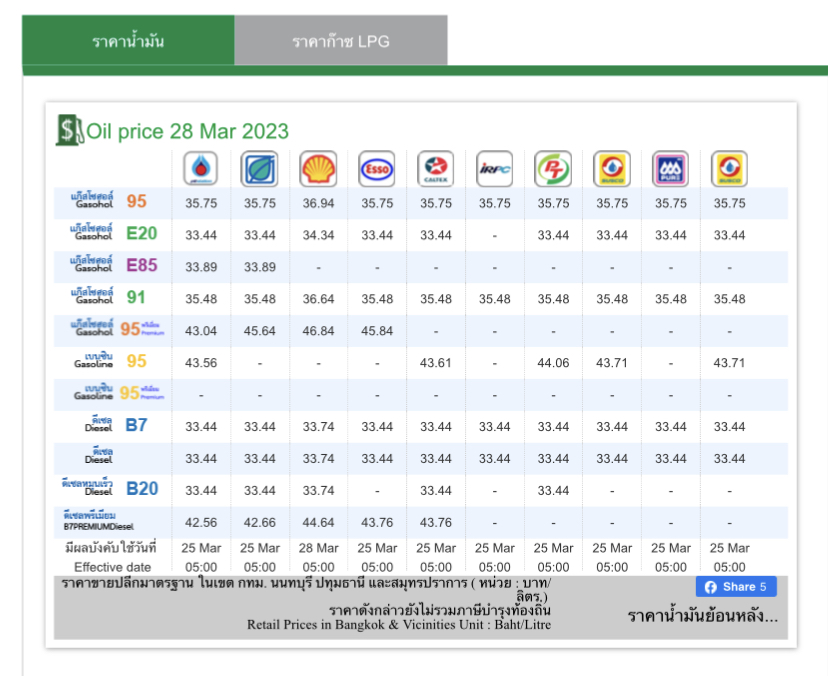Select the Pure brand logo
Image resolution: width=828 pixels, height=676 pixels.
(671, 168)
